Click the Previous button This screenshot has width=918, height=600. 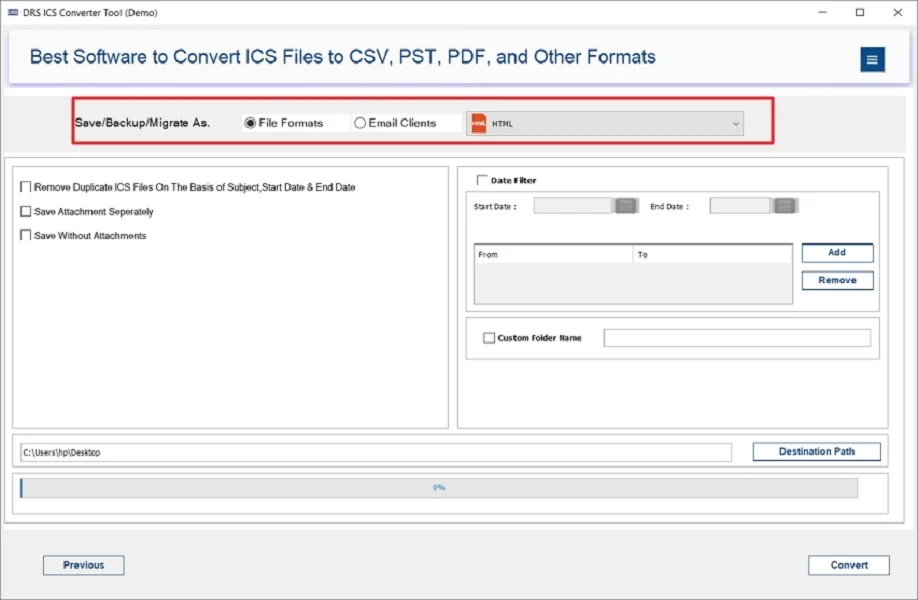84,565
